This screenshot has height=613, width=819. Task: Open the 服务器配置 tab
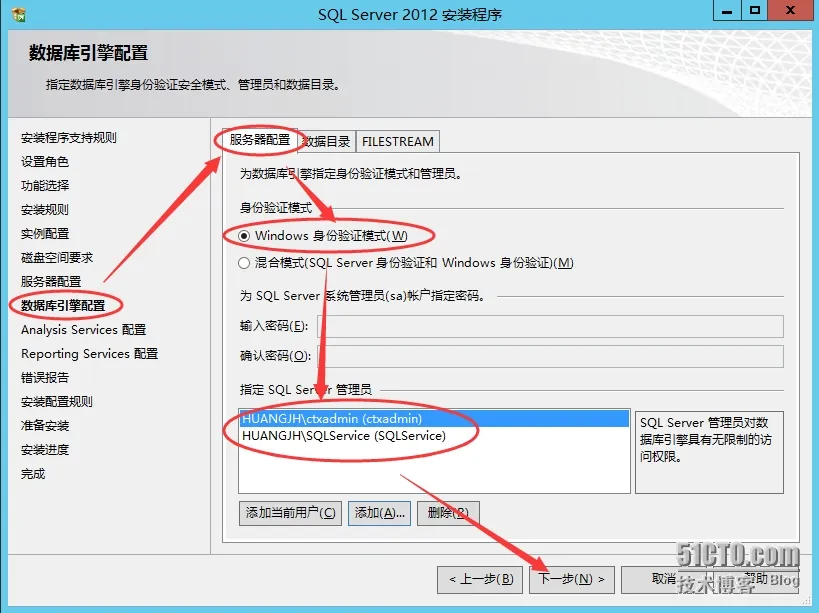[x=260, y=140]
